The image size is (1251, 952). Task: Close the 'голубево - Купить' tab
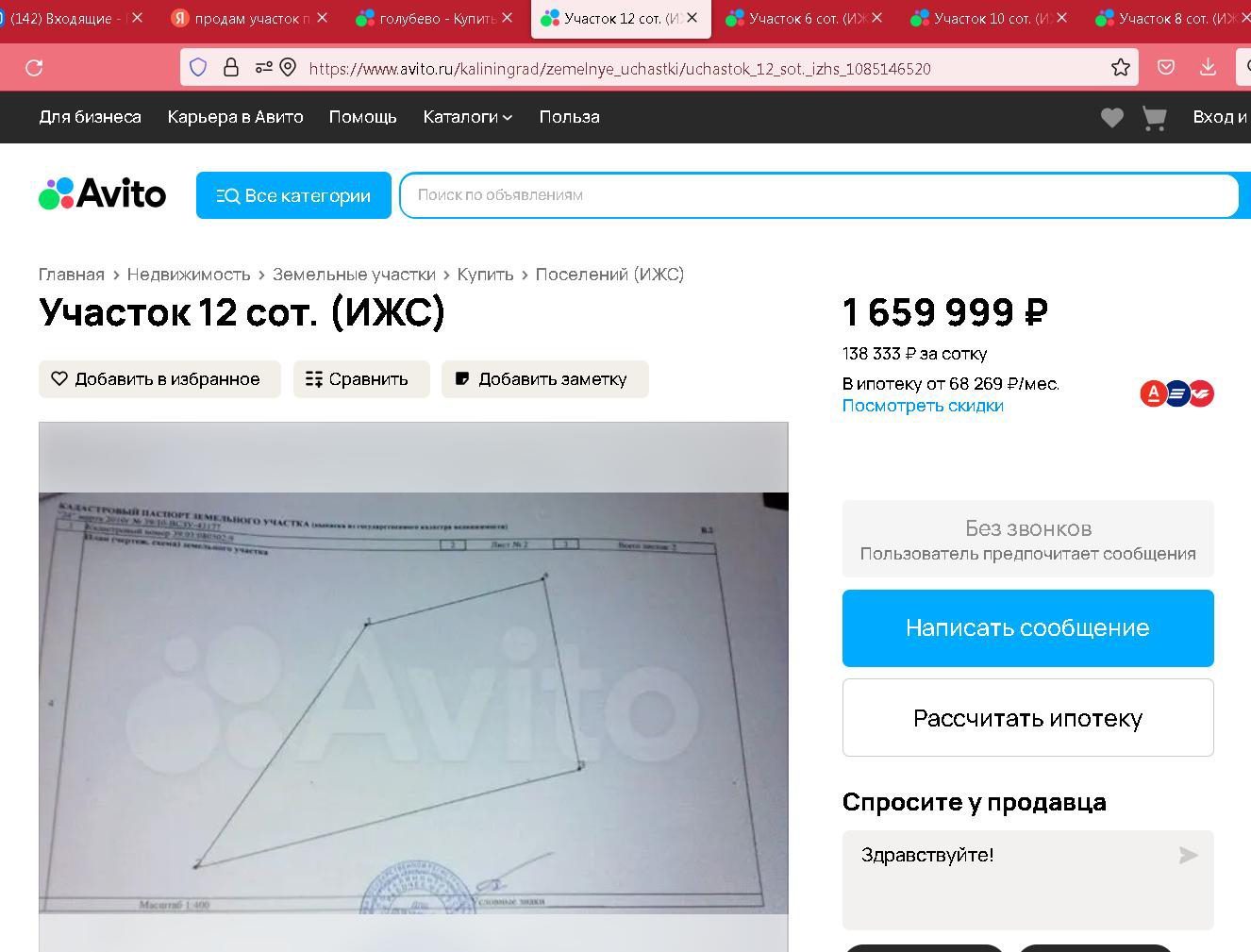pyautogui.click(x=508, y=18)
